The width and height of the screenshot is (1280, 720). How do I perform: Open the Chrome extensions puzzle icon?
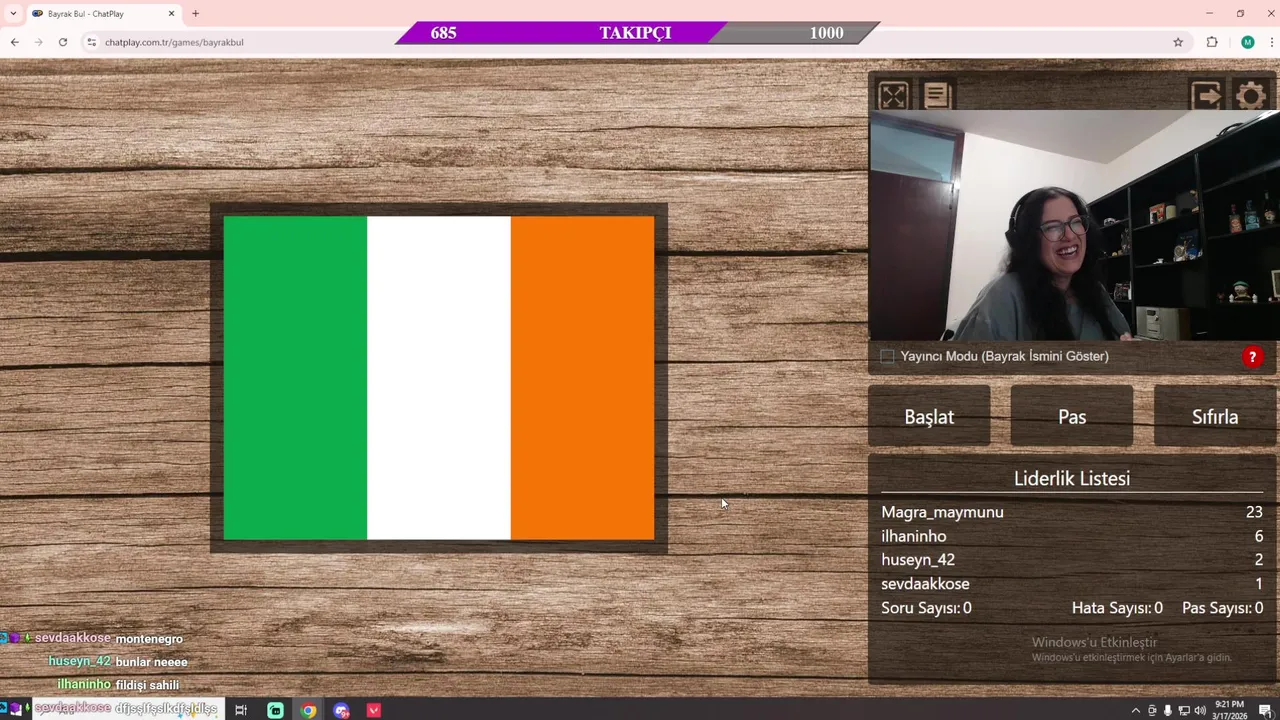(1212, 42)
